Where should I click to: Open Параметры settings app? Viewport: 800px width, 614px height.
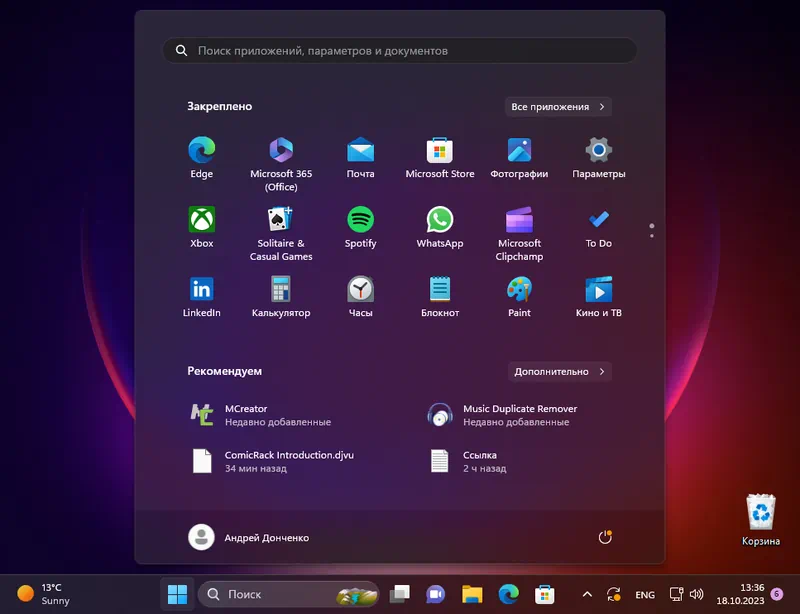pos(598,158)
